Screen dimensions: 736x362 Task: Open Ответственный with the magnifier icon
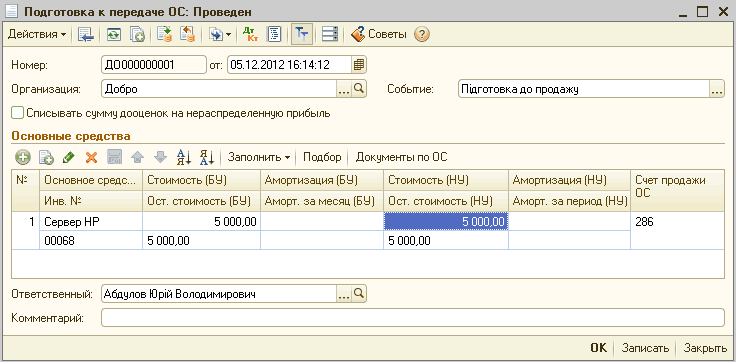tap(359, 294)
